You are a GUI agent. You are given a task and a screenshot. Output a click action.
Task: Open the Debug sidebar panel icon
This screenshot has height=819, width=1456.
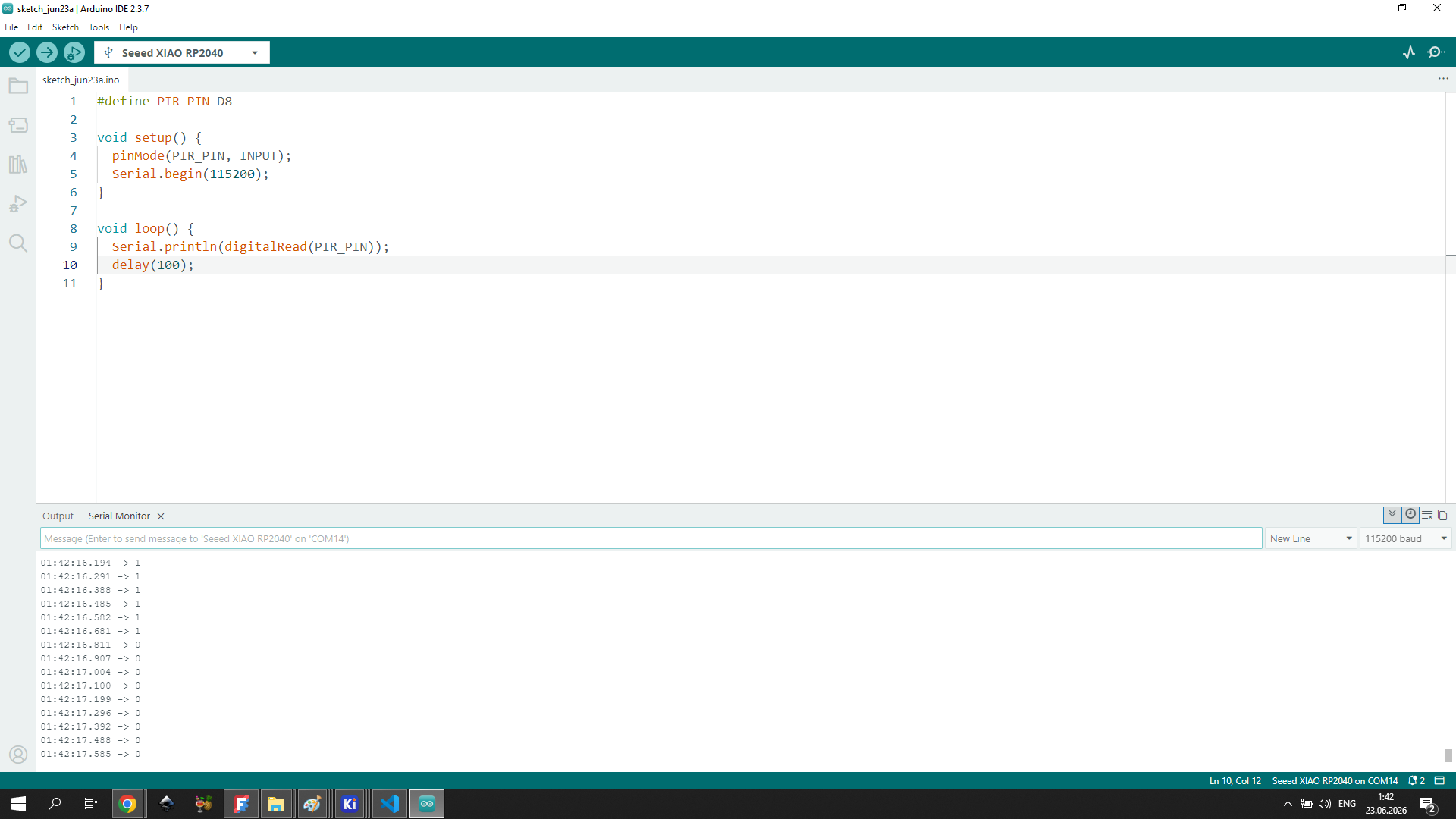coord(18,204)
